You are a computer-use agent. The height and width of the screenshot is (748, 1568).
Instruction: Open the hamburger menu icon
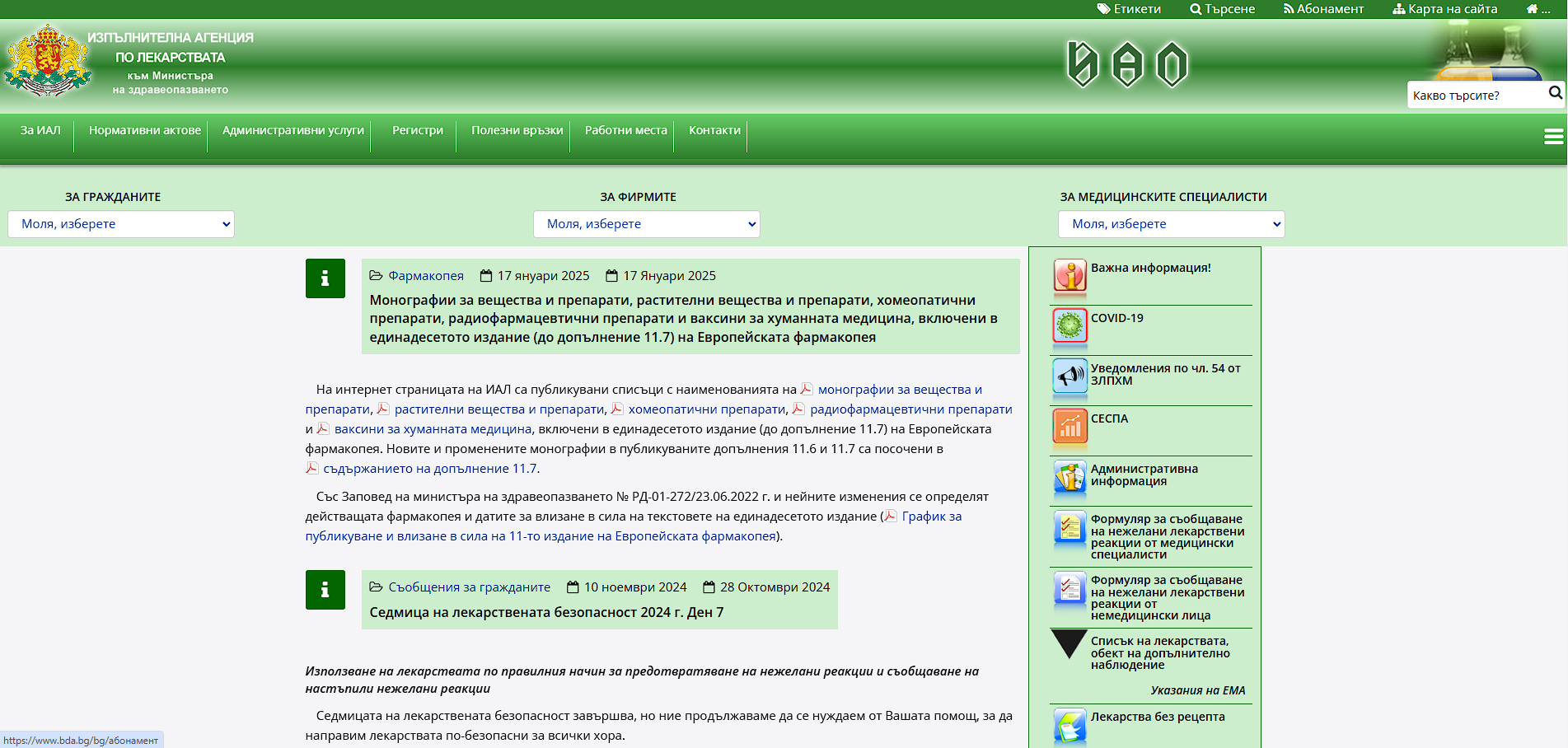[1553, 137]
